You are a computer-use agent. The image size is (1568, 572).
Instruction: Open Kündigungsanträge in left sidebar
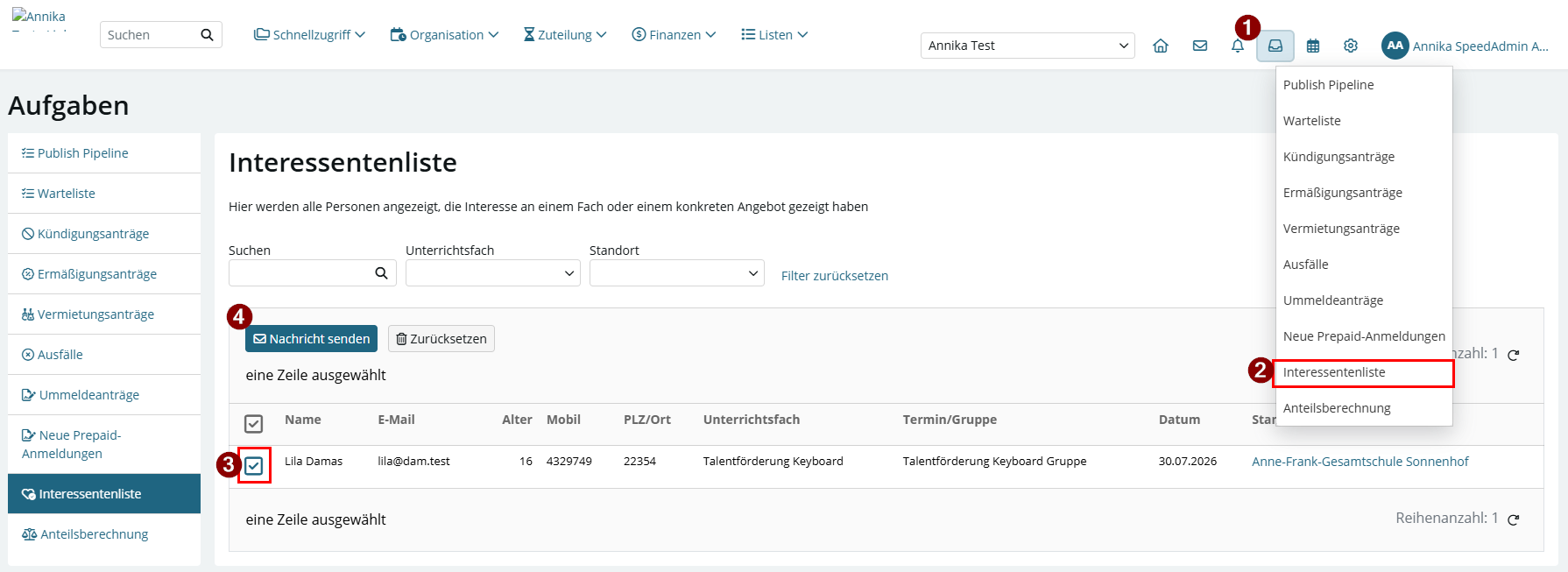click(104, 234)
